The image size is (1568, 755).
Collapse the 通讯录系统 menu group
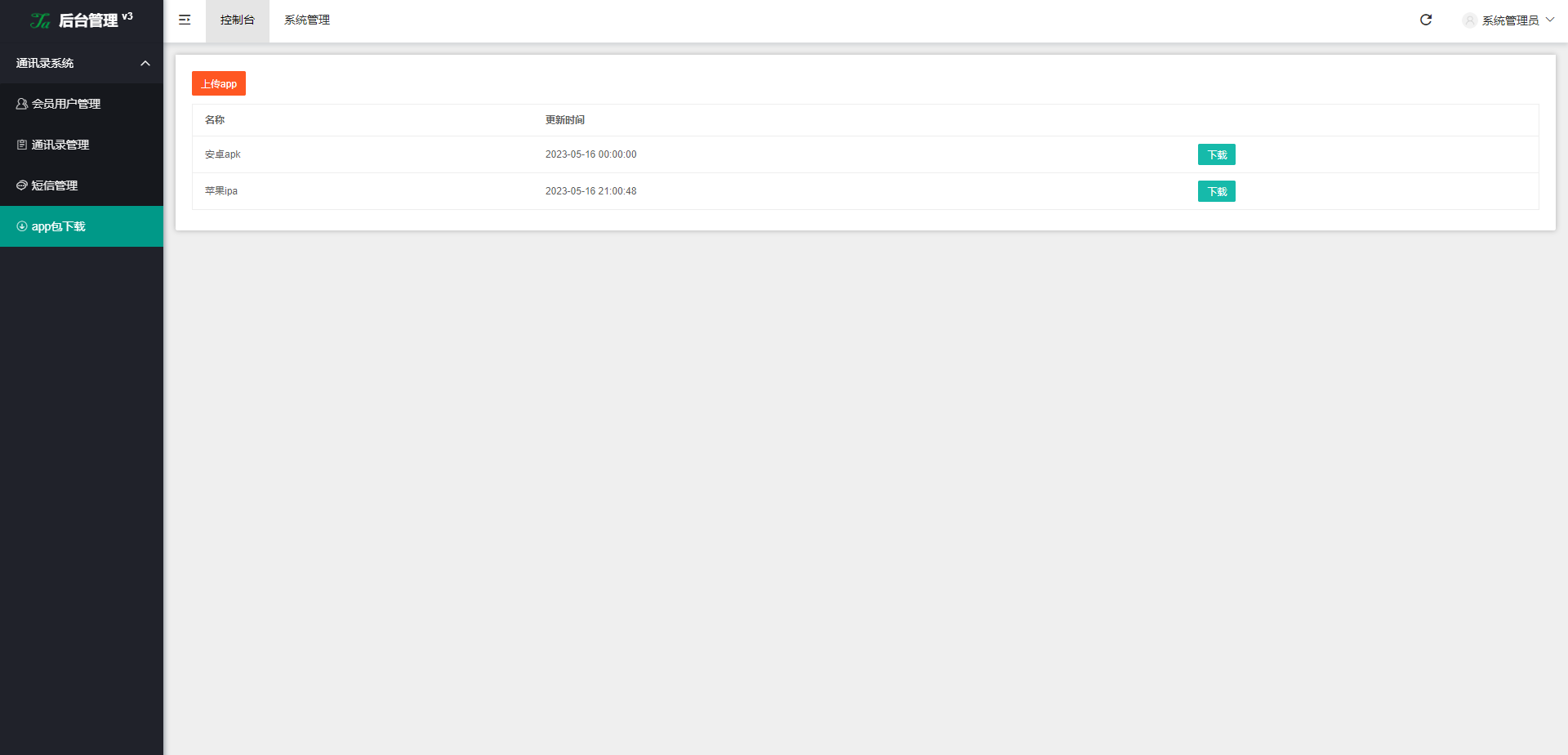[145, 63]
